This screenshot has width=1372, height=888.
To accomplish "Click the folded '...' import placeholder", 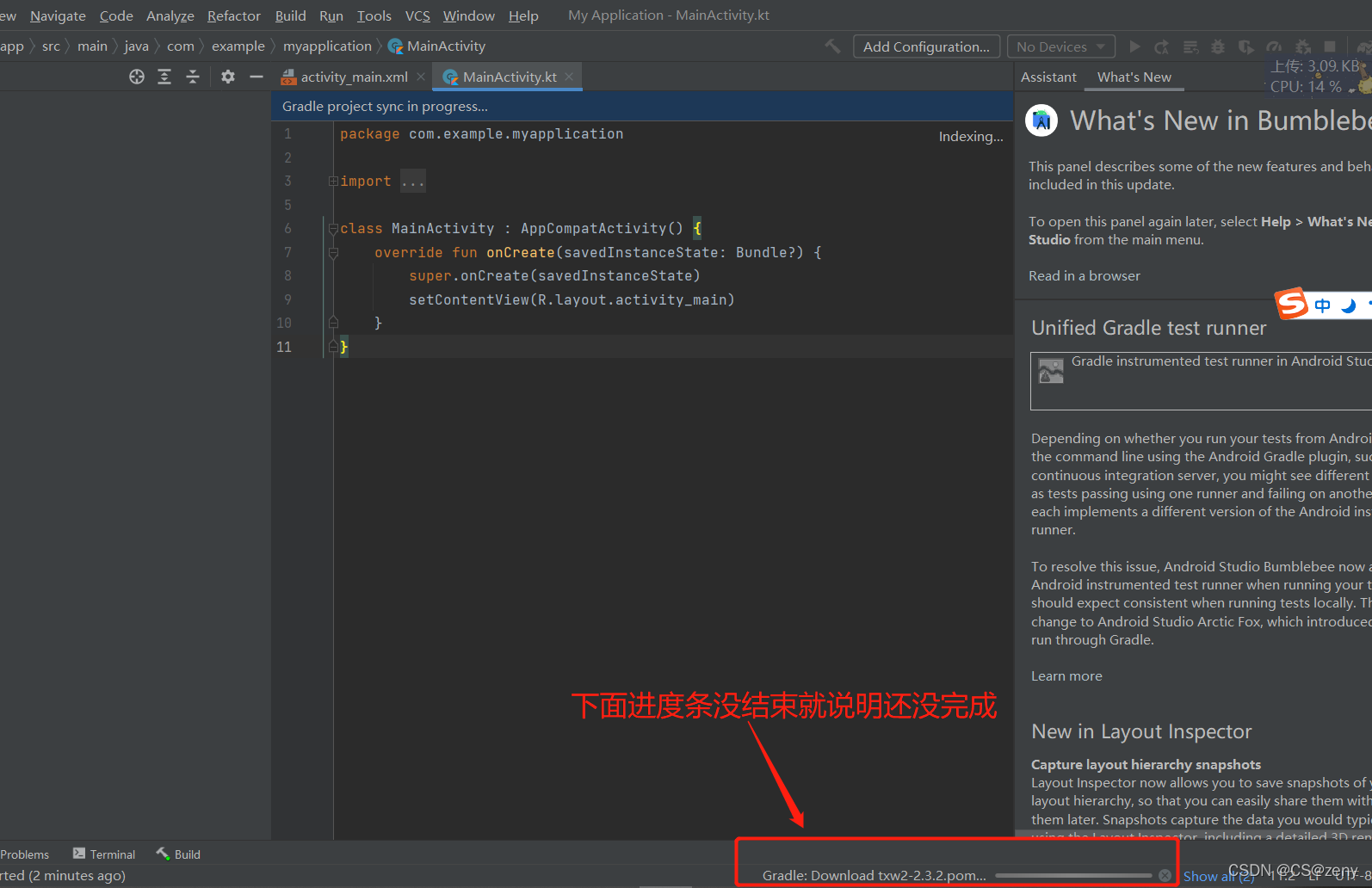I will coord(412,181).
